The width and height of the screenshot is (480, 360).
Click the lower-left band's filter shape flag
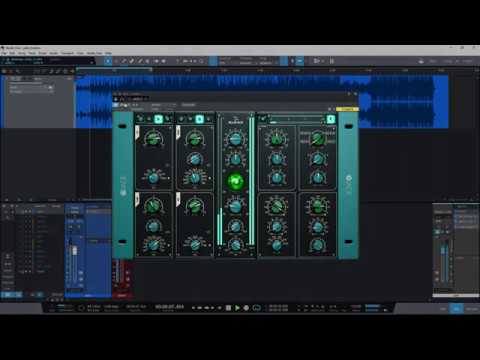click(x=137, y=199)
